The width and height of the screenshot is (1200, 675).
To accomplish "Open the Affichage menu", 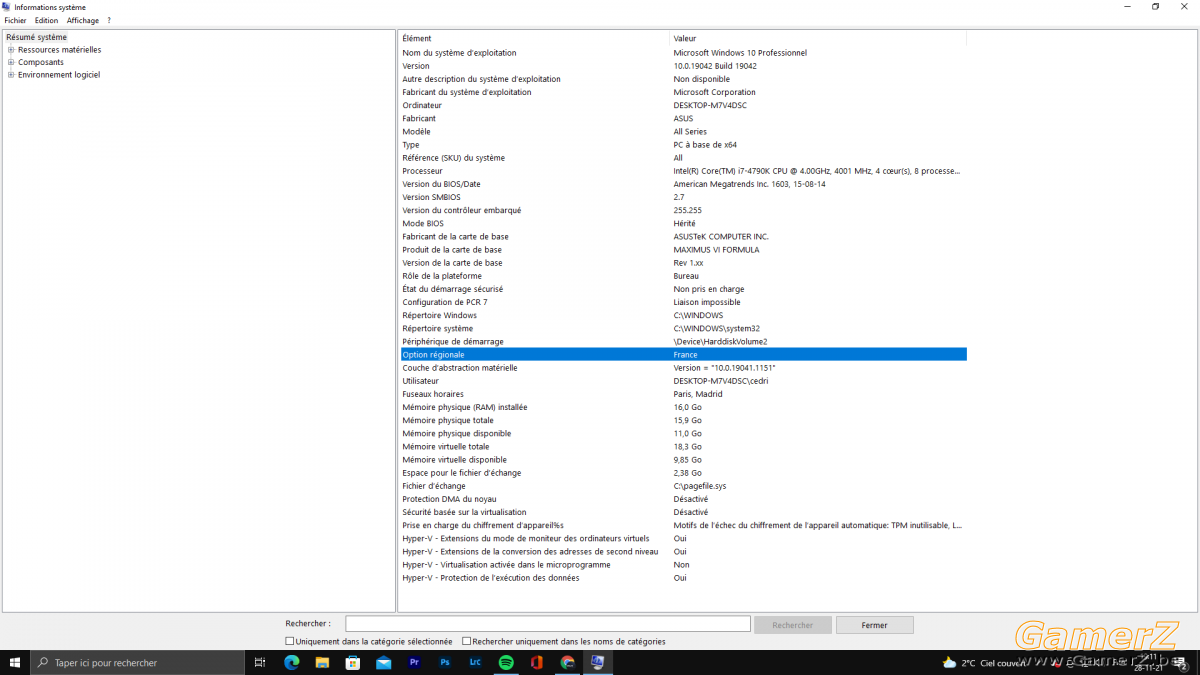I will [83, 20].
